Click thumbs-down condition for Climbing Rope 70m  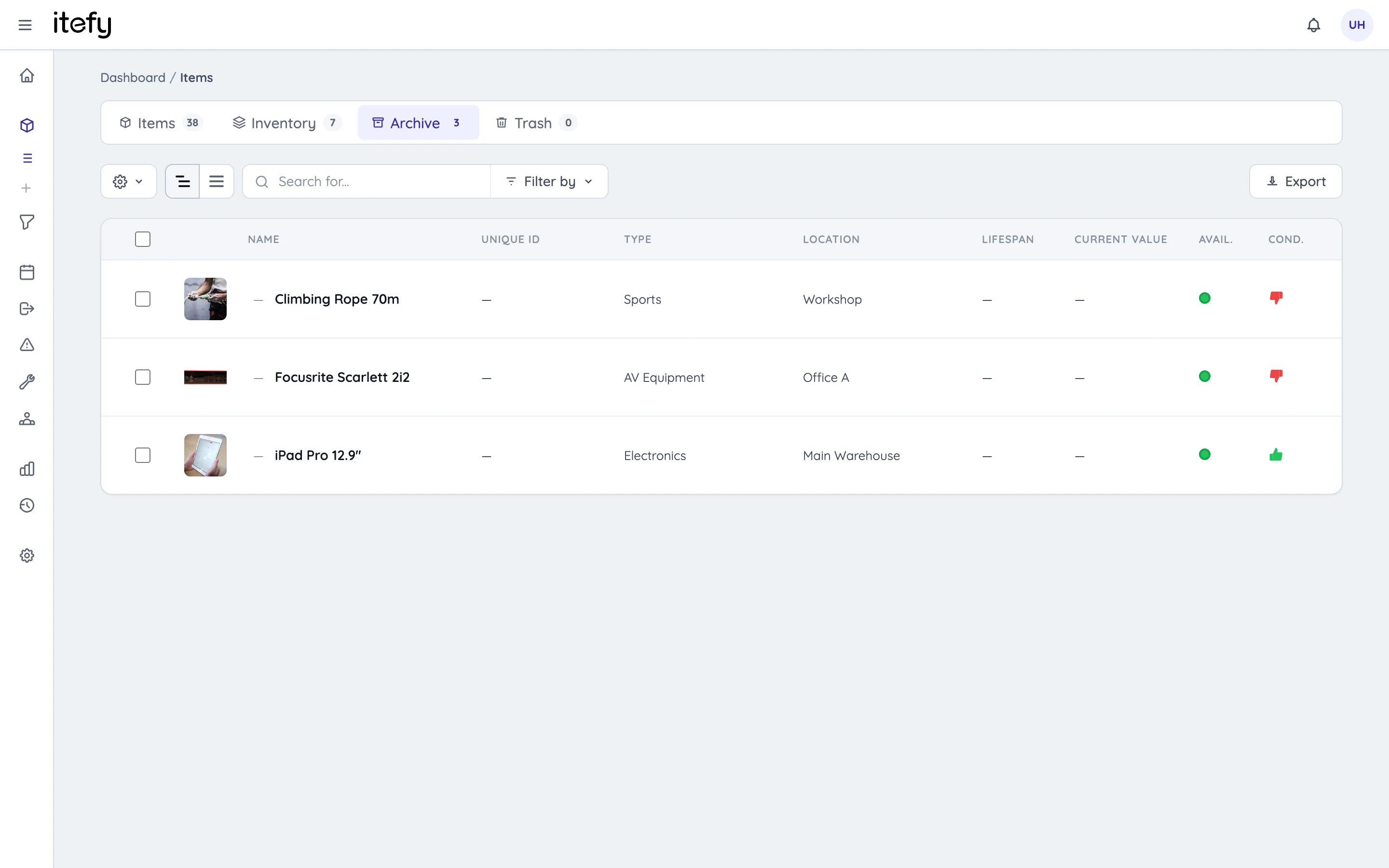(1276, 298)
